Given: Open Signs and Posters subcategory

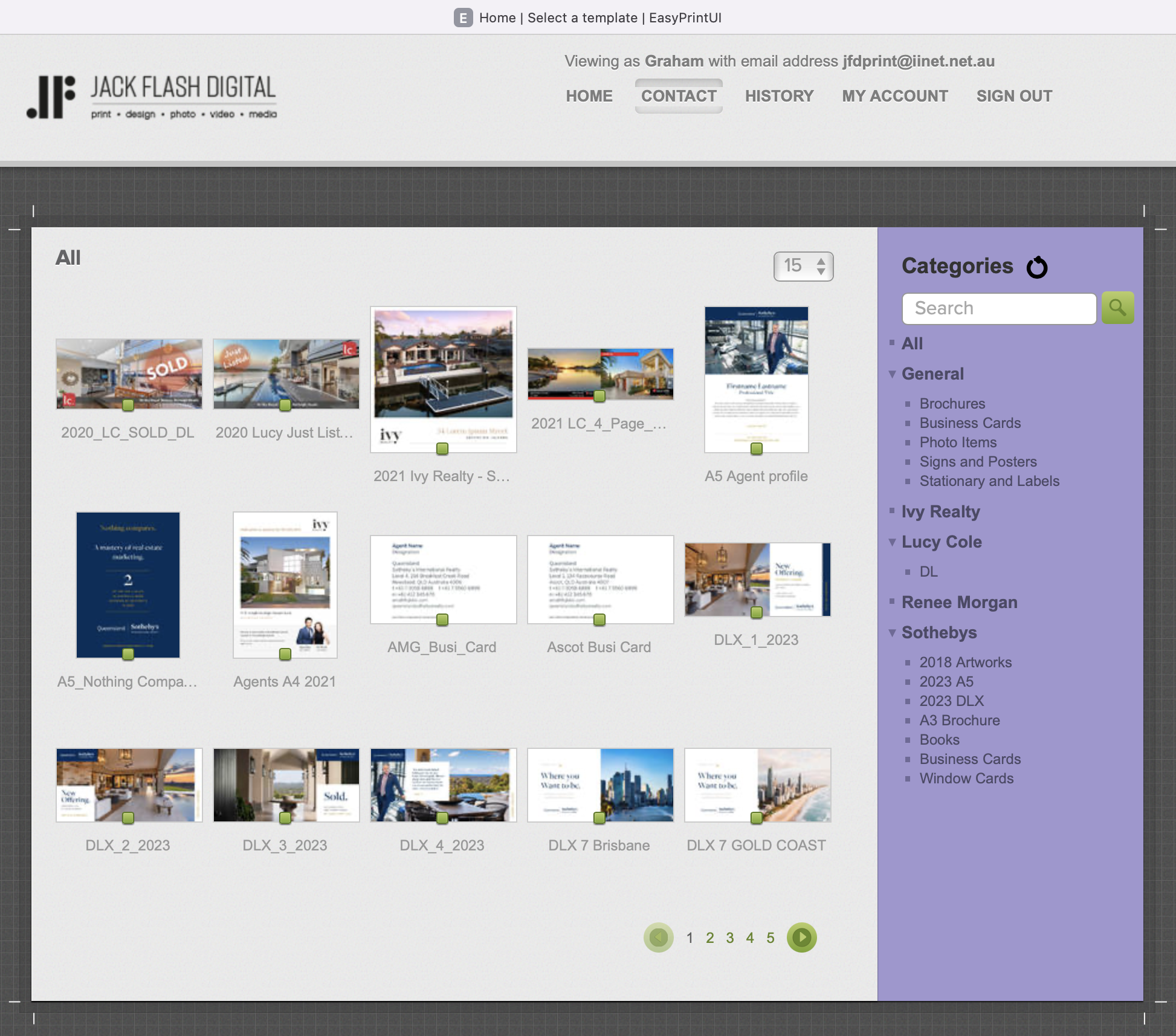Looking at the screenshot, I should tap(978, 462).
